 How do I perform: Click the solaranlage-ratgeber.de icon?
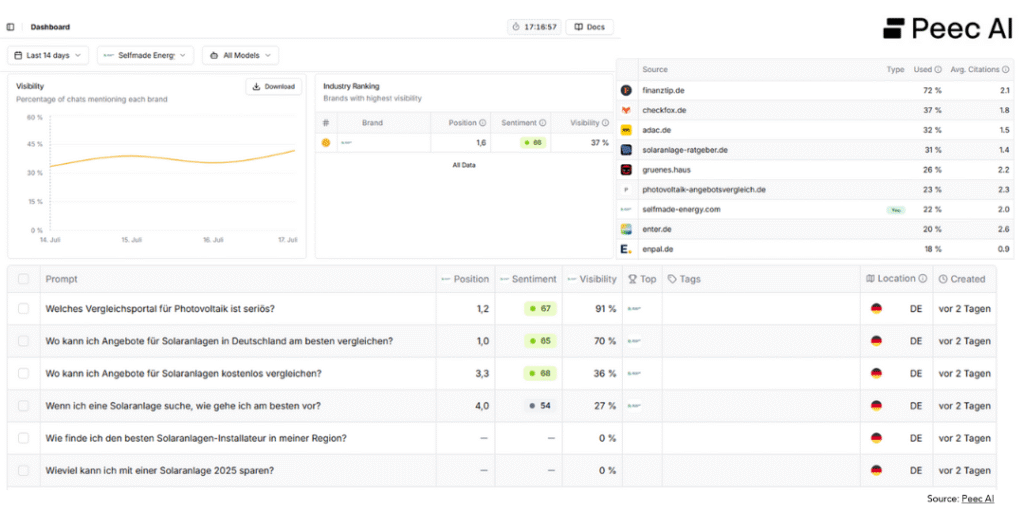pos(626,150)
